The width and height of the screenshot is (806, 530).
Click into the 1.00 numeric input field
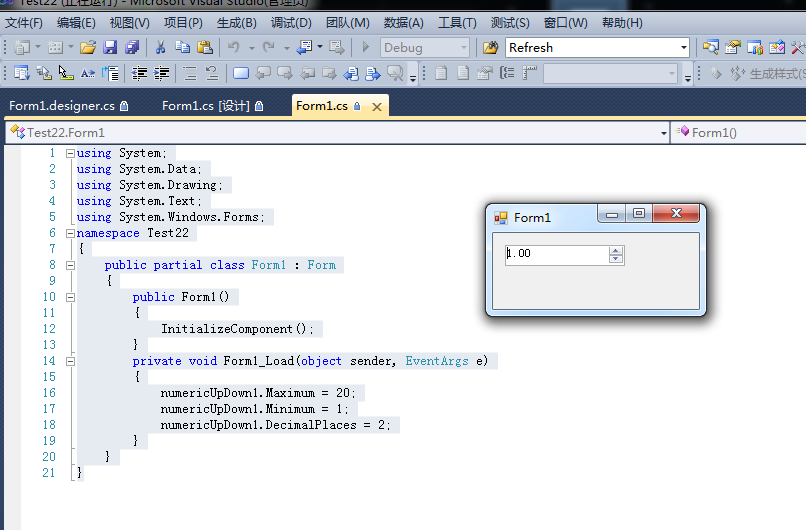(x=557, y=255)
